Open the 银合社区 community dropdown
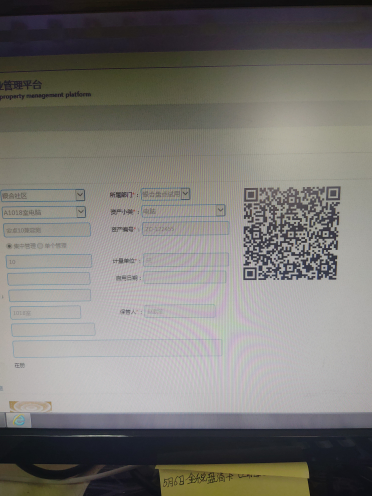 coord(42,195)
